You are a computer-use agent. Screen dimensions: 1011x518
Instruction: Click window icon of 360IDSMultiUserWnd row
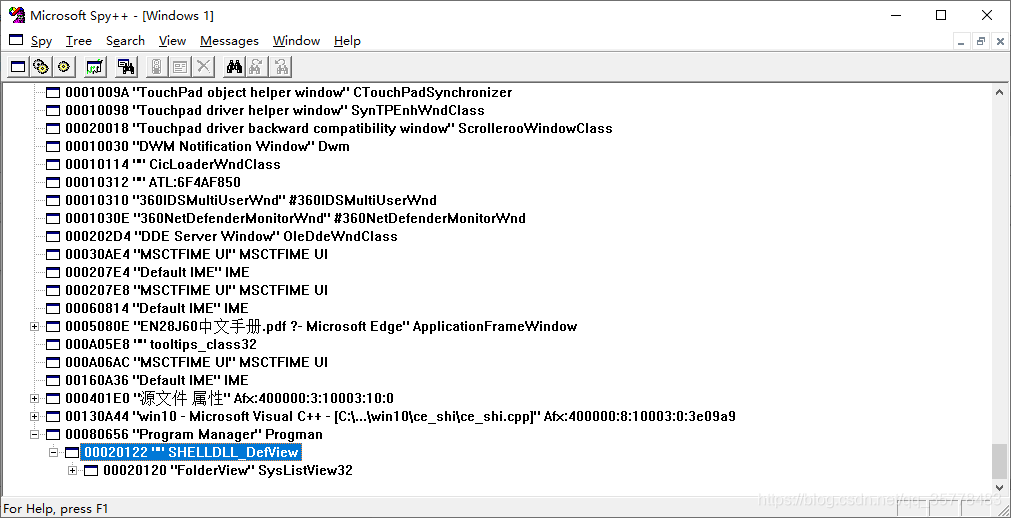tap(54, 201)
